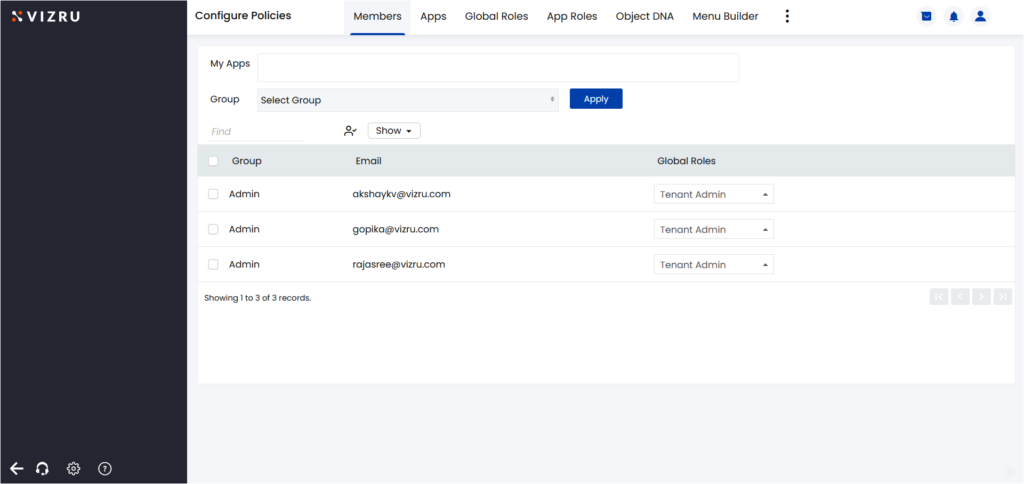Click the user check icon beside Show
Image resolution: width=1024 pixels, height=484 pixels.
tap(350, 131)
